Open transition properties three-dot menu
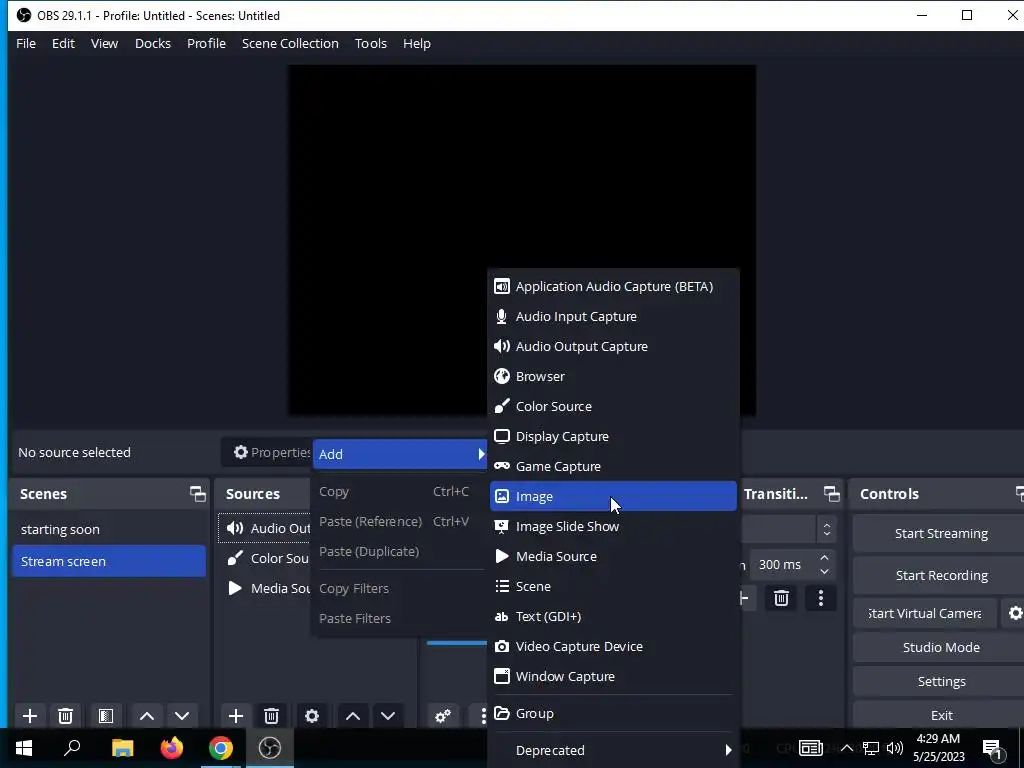This screenshot has height=768, width=1024. point(821,598)
